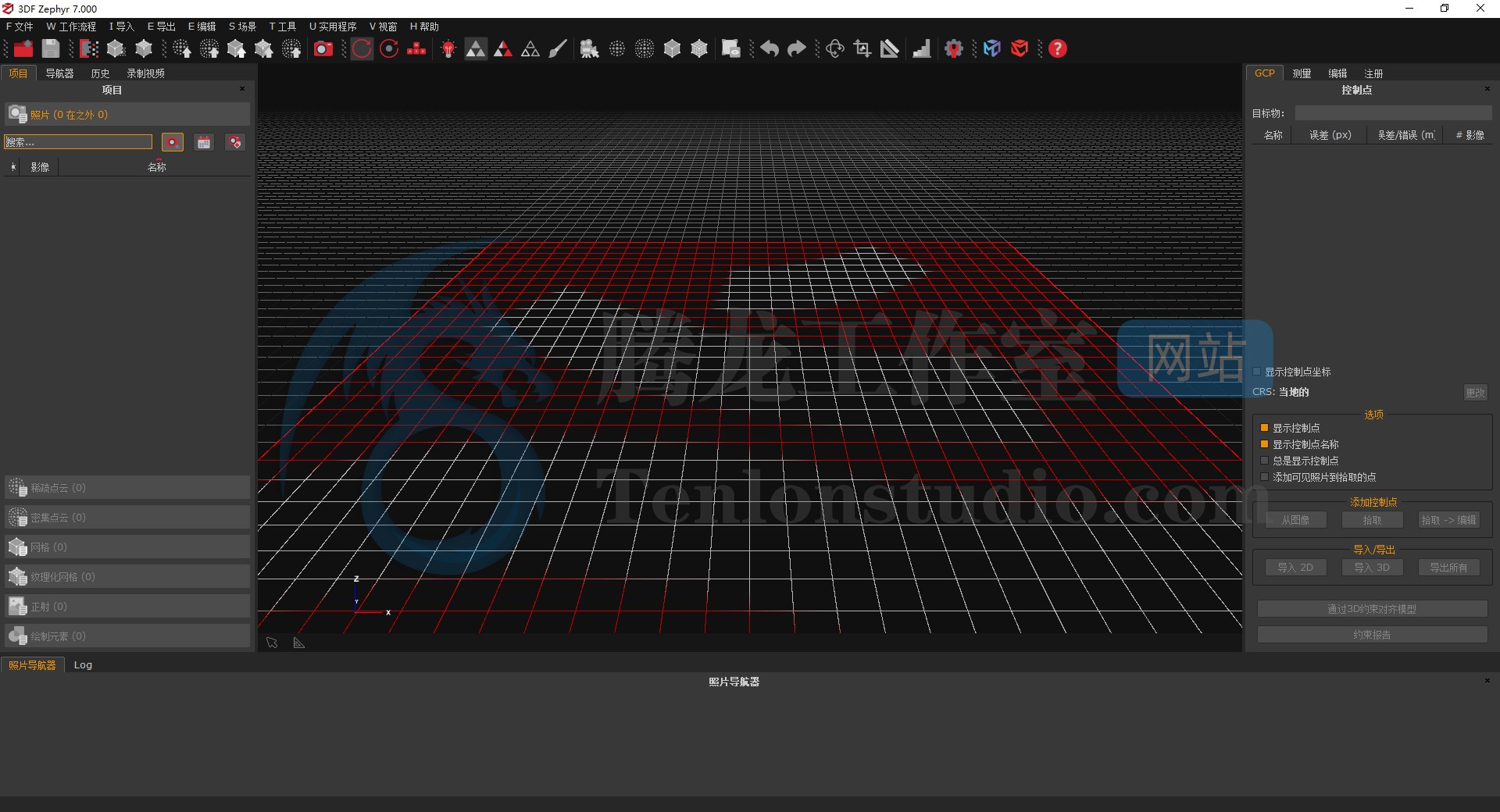Switch to the Log tab
The height and width of the screenshot is (812, 1500).
(x=83, y=665)
